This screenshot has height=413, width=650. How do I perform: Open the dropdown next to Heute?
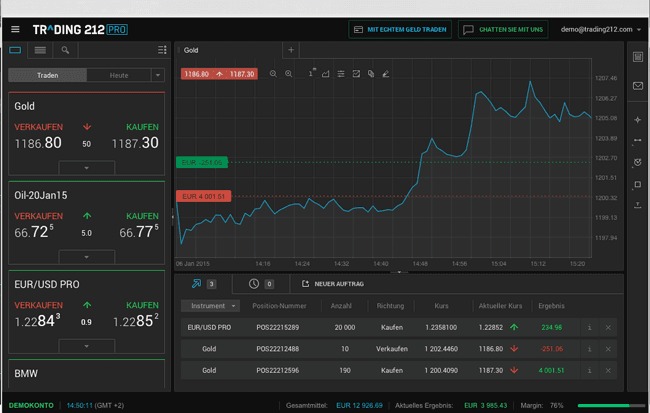click(x=158, y=75)
